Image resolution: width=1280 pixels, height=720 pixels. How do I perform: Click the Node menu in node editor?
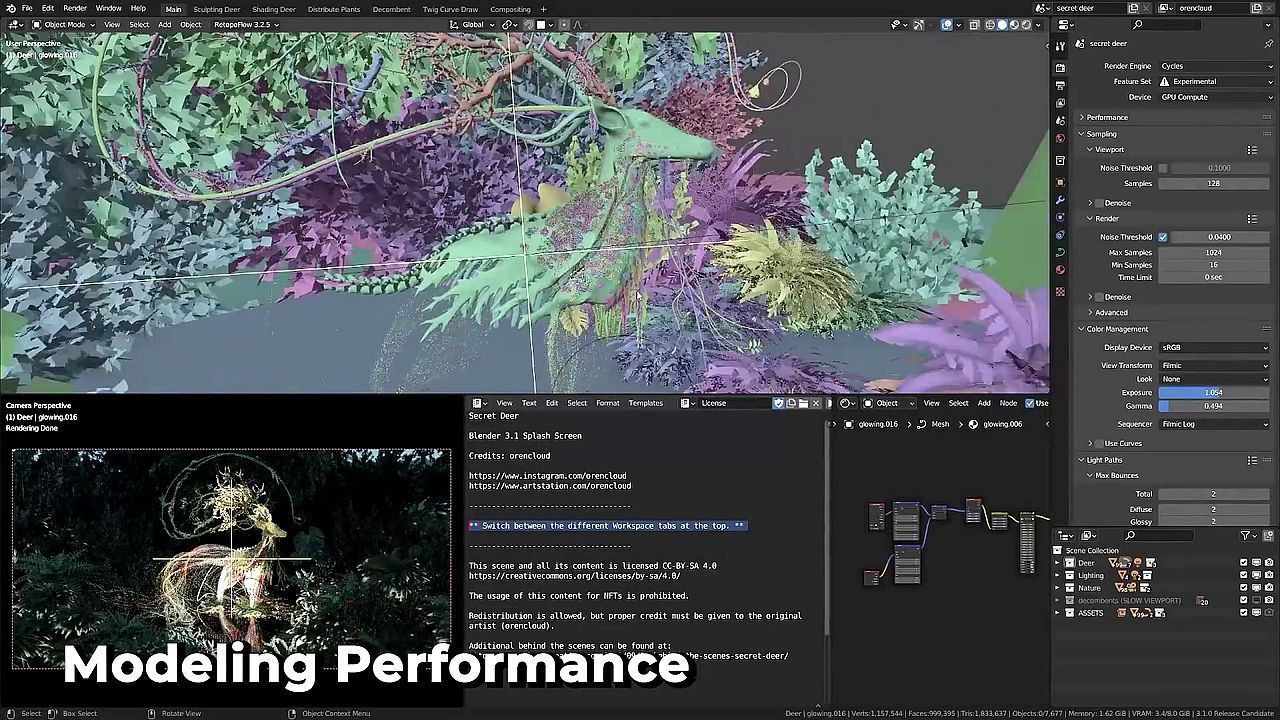coord(1008,403)
